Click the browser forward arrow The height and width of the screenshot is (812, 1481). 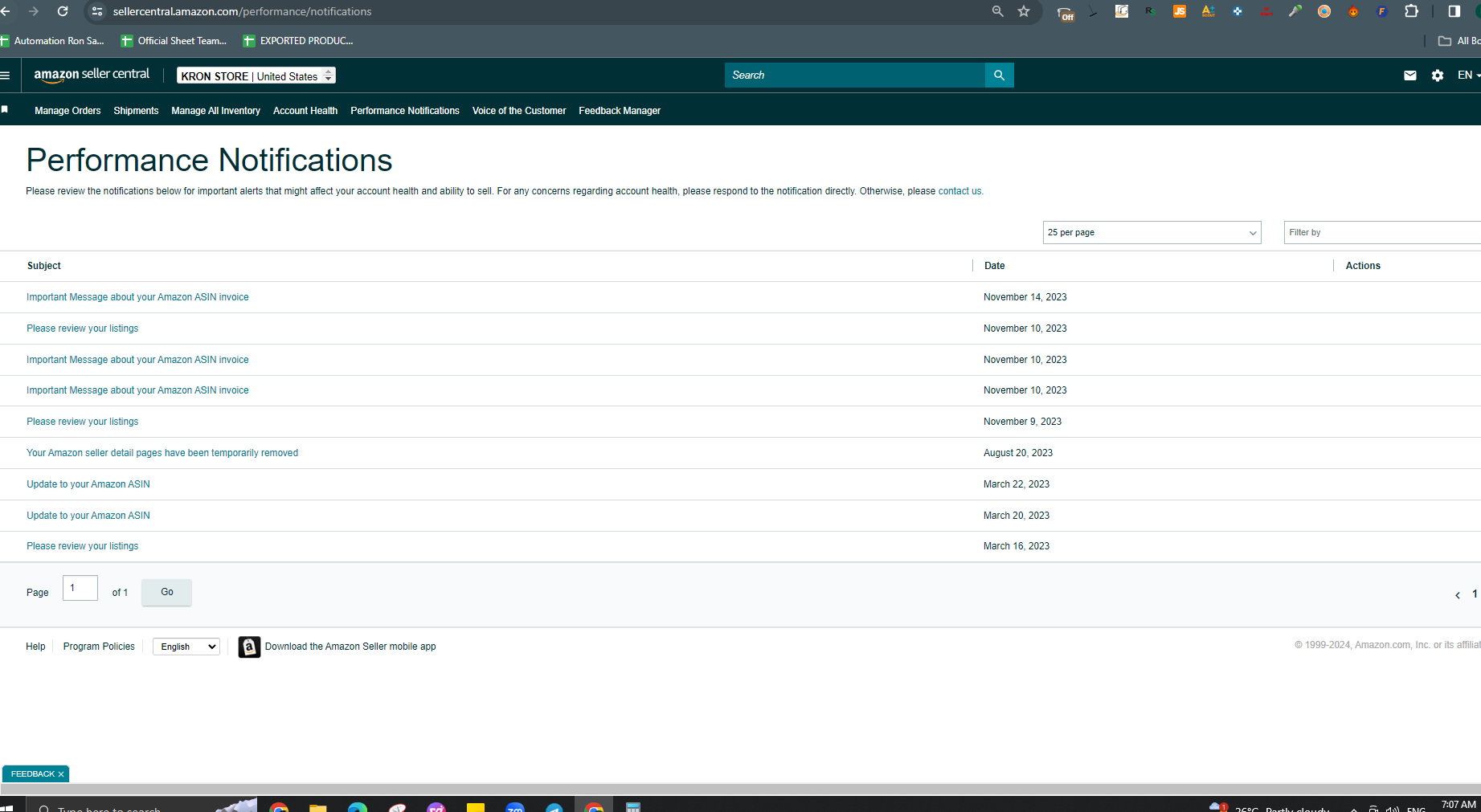click(34, 11)
